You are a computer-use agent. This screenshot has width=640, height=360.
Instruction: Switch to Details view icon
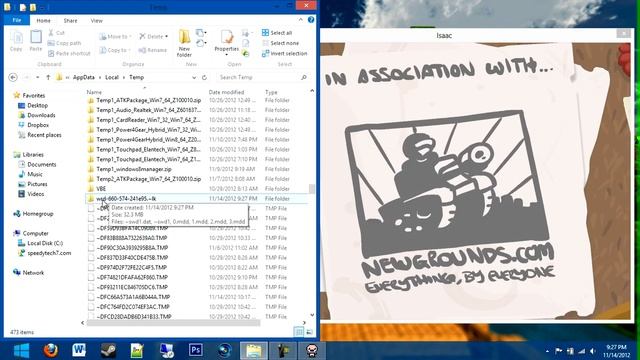299,332
